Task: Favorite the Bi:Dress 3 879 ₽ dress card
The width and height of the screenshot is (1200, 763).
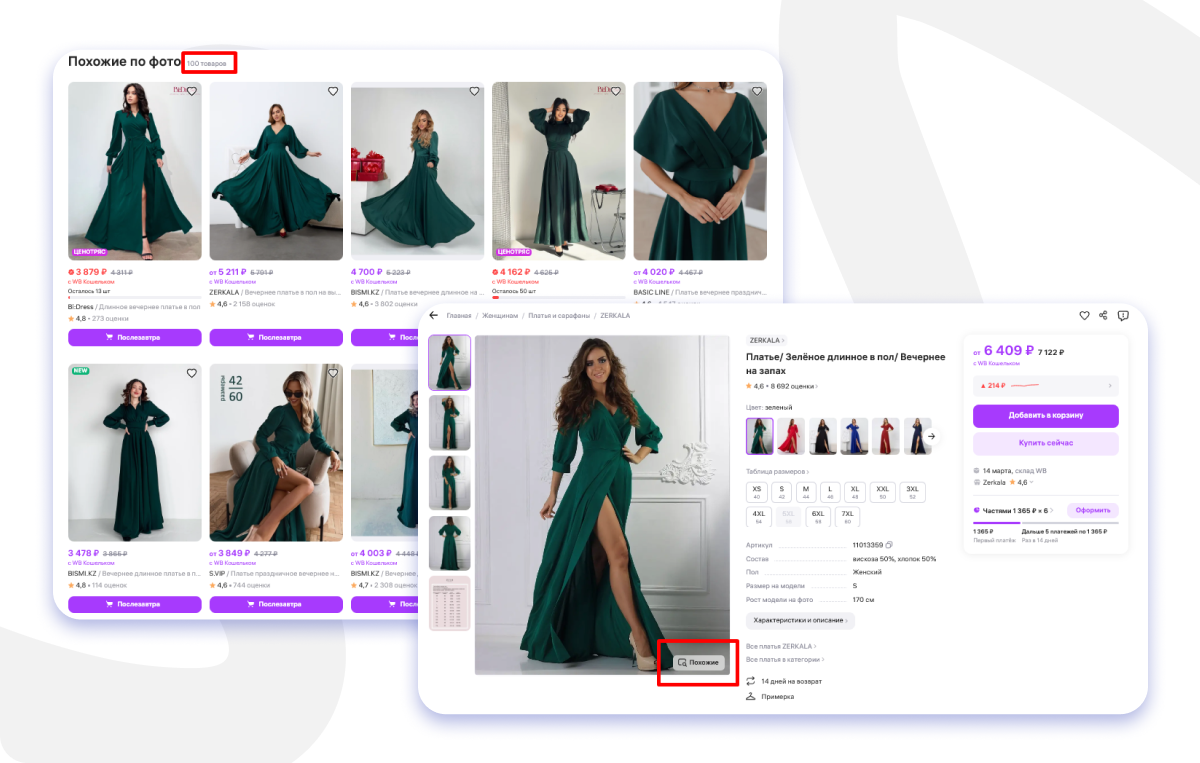Action: pyautogui.click(x=191, y=91)
